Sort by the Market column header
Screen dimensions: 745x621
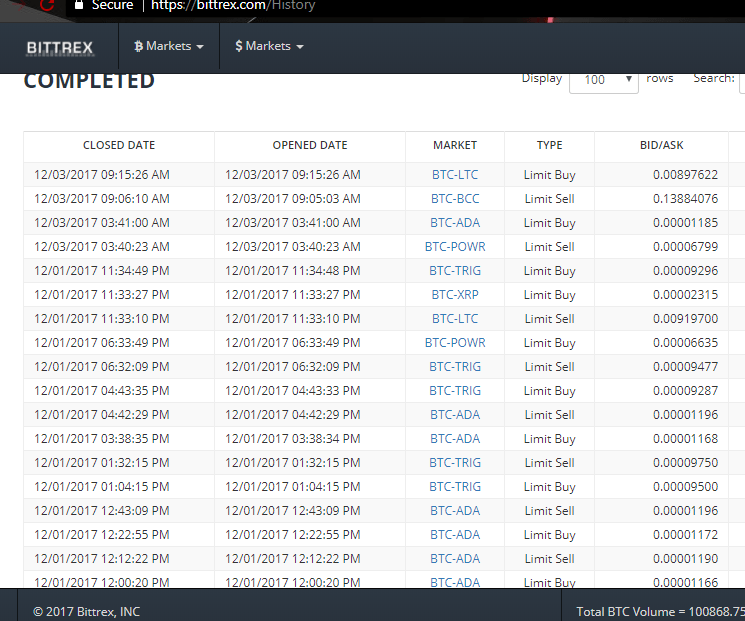(455, 145)
